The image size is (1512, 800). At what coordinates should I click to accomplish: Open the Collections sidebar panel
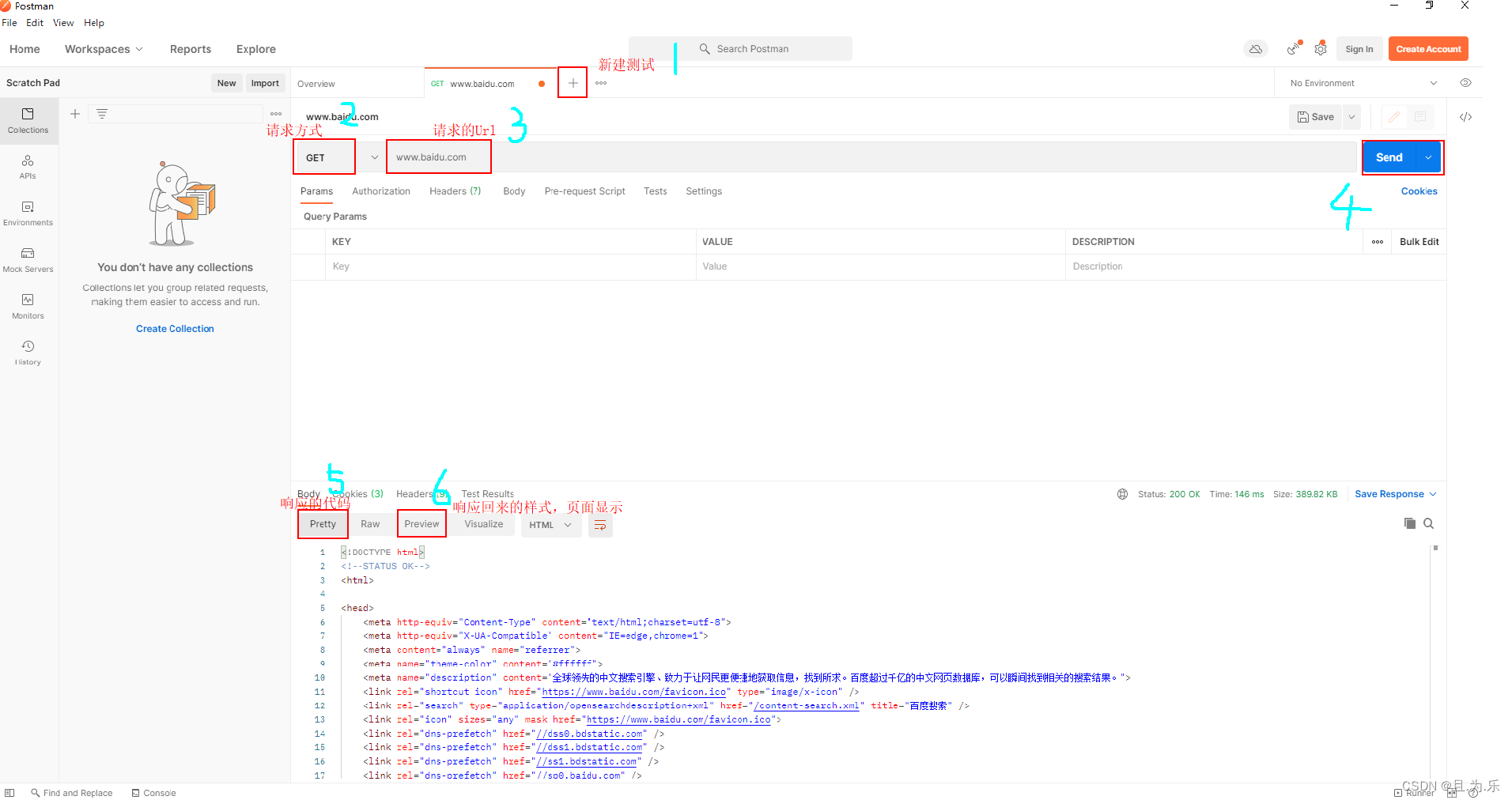tap(28, 121)
